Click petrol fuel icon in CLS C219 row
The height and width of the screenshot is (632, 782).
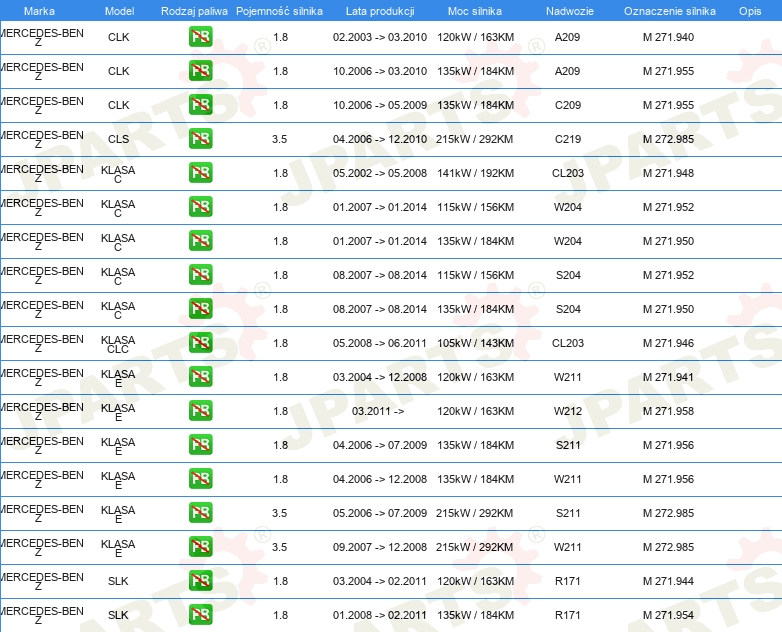pos(200,139)
